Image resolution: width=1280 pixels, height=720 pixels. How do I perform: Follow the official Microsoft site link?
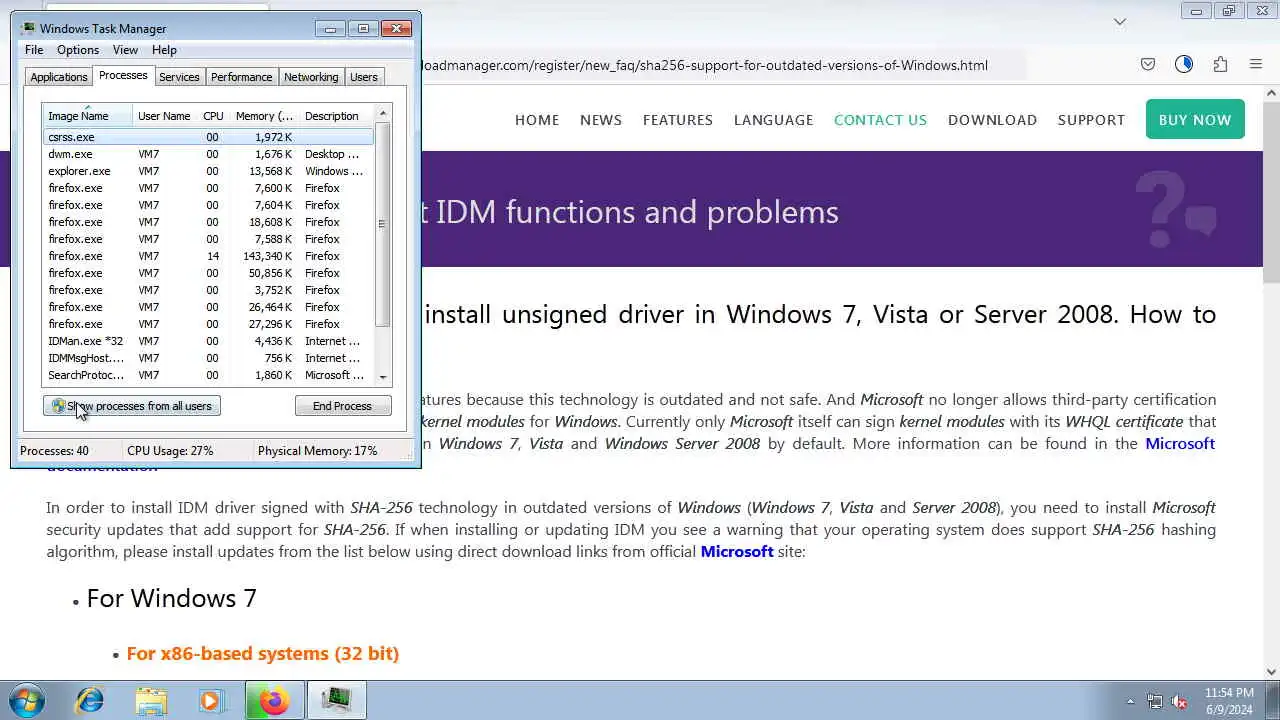[737, 551]
